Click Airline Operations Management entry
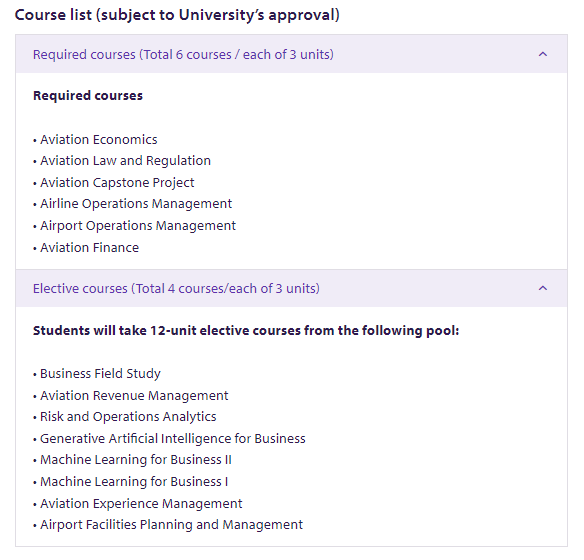This screenshot has height=560, width=584. click(136, 204)
